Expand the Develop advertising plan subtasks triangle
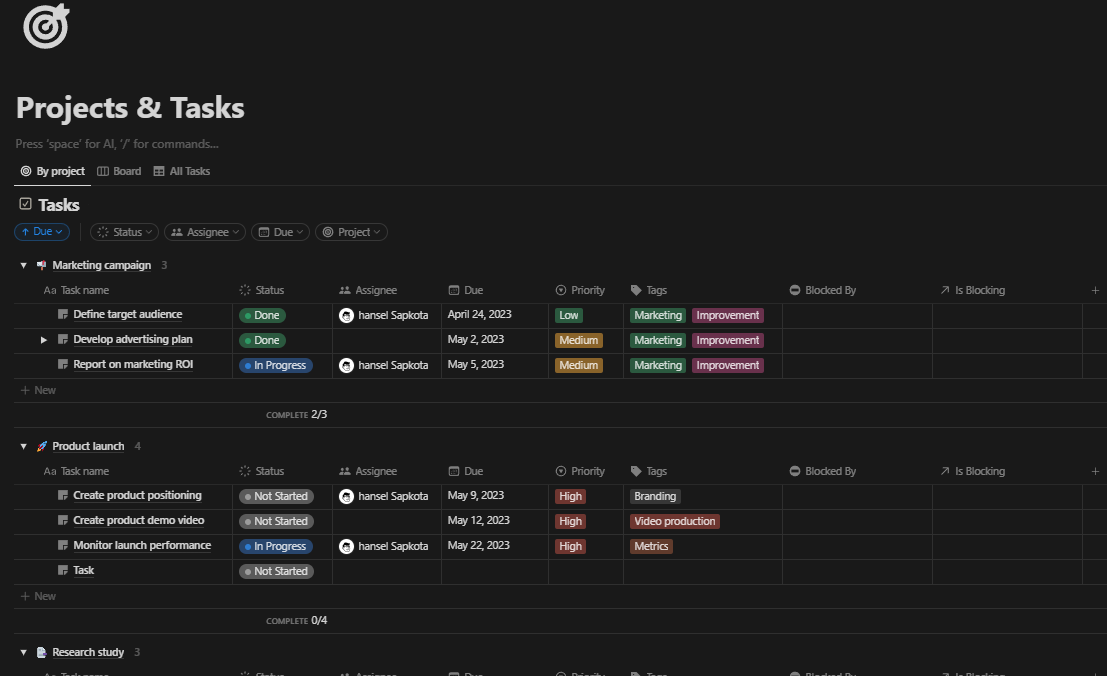1107x676 pixels. [43, 339]
